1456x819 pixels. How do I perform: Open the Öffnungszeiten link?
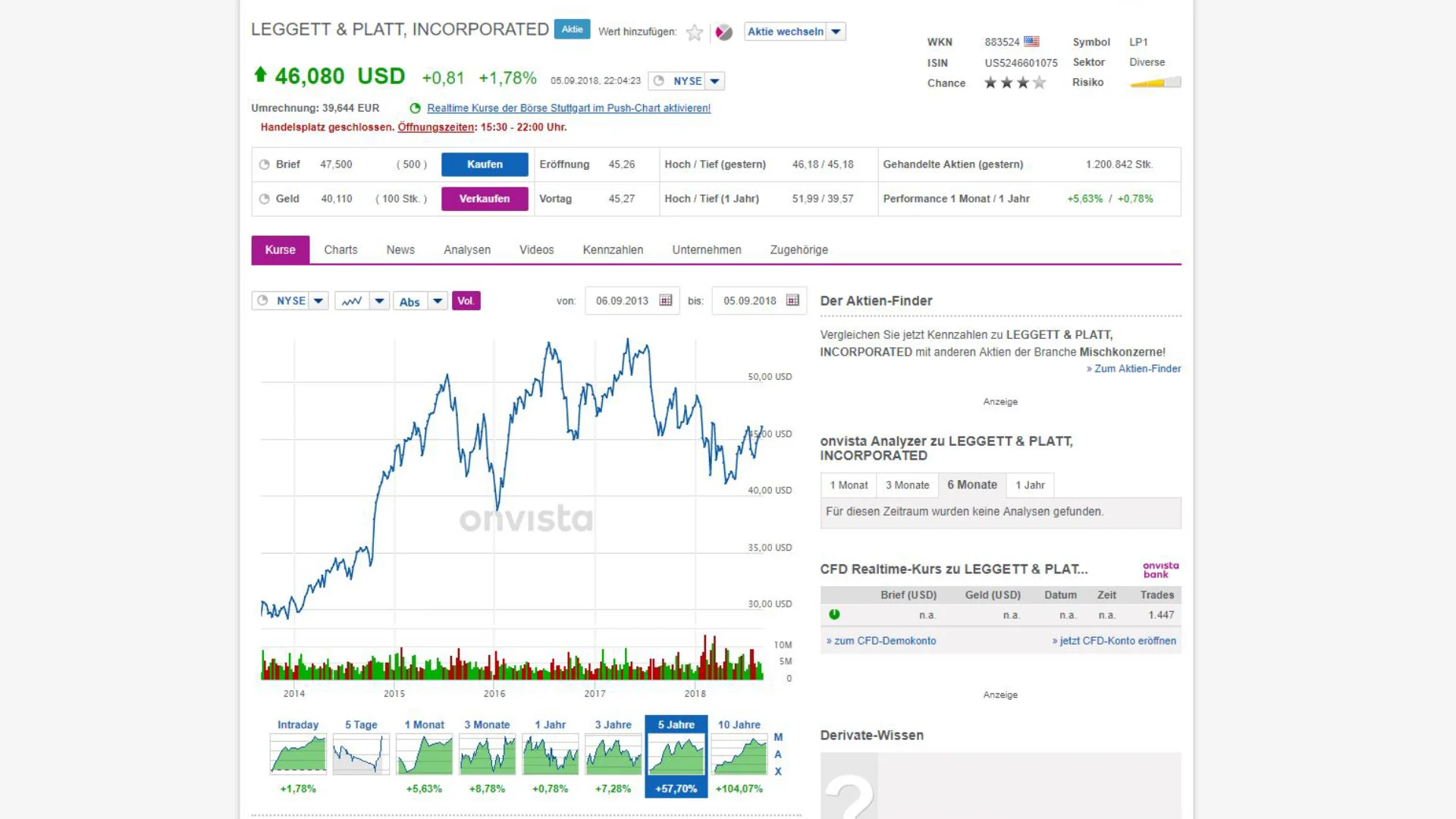tap(436, 127)
